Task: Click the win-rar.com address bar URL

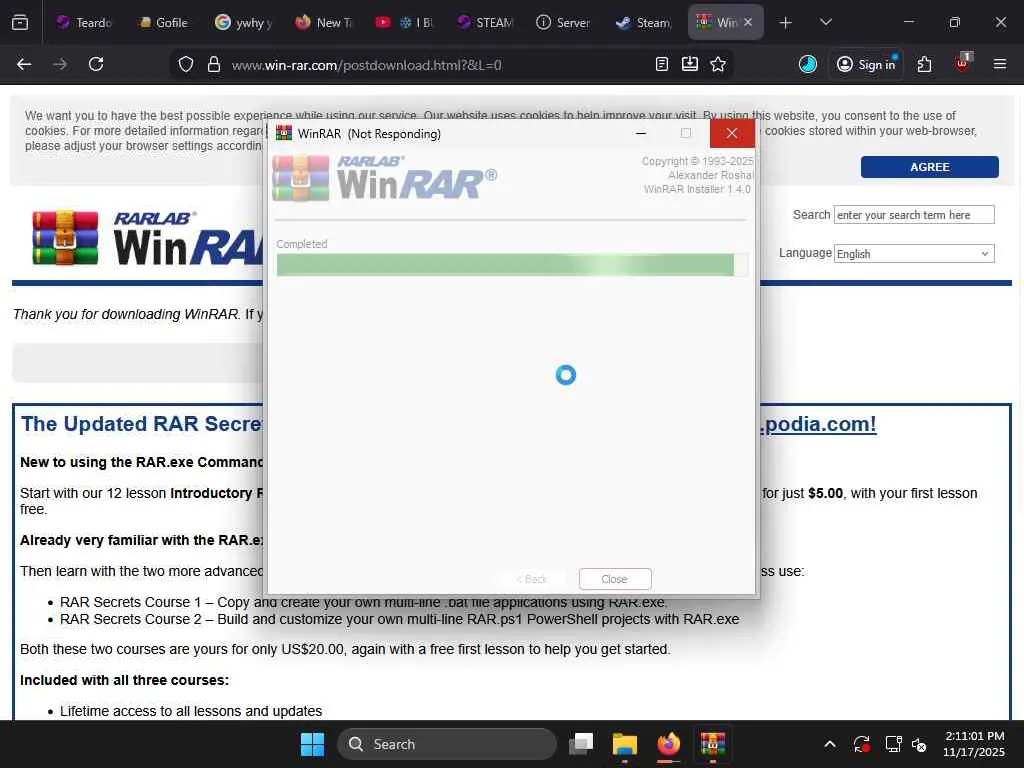Action: [x=366, y=65]
